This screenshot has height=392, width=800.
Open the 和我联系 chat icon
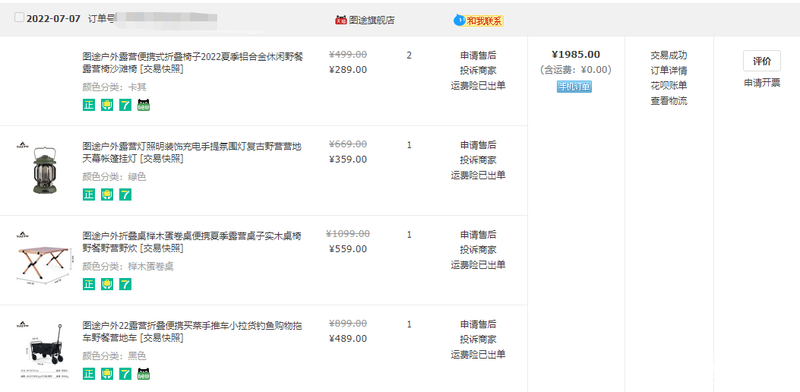click(459, 20)
